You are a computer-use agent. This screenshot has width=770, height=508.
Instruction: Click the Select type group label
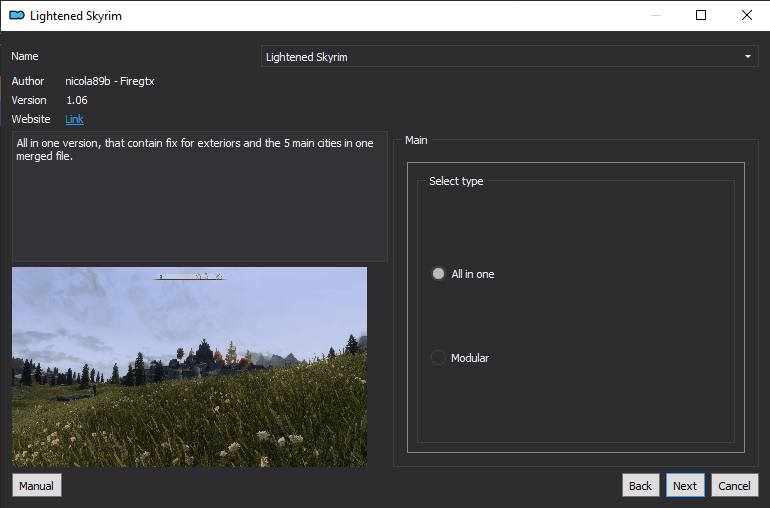point(456,181)
